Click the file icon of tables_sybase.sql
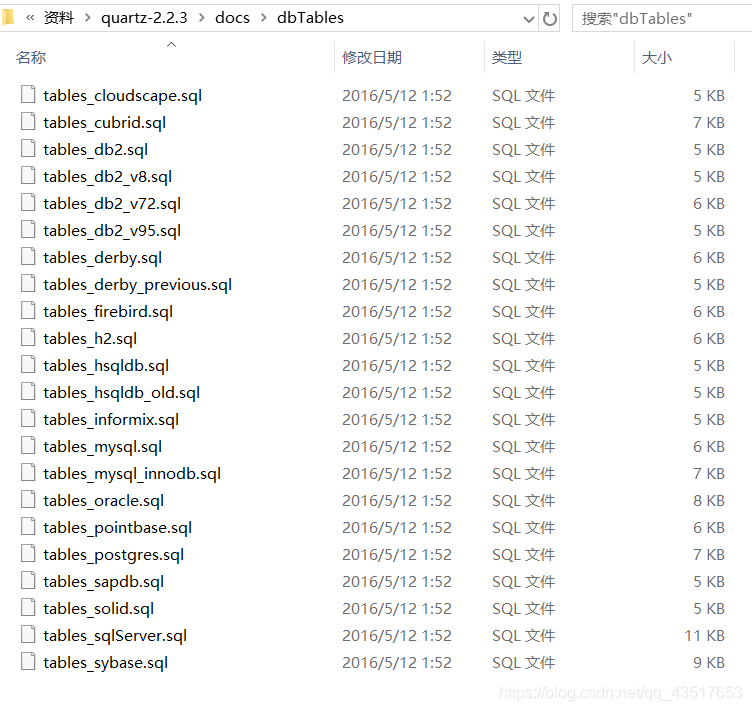The image size is (752, 711). [28, 662]
